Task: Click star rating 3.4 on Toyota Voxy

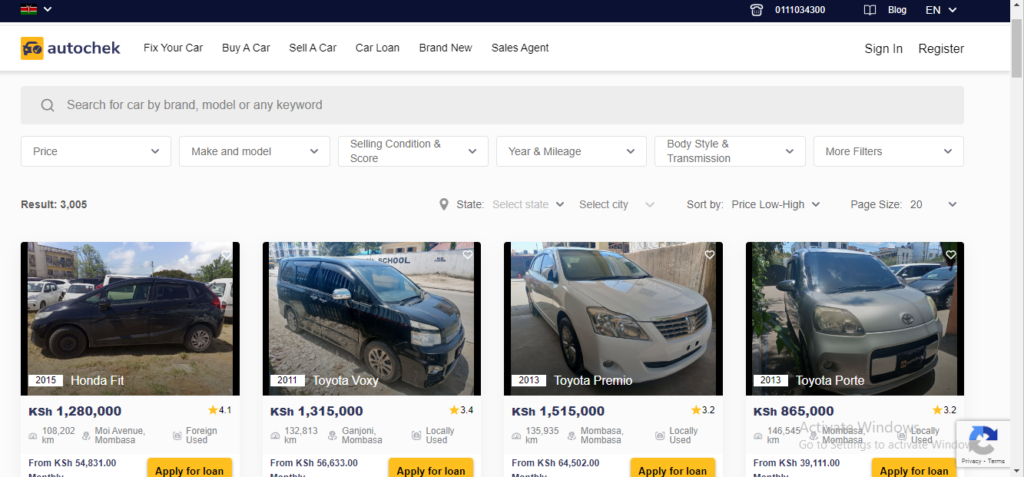Action: 461,410
